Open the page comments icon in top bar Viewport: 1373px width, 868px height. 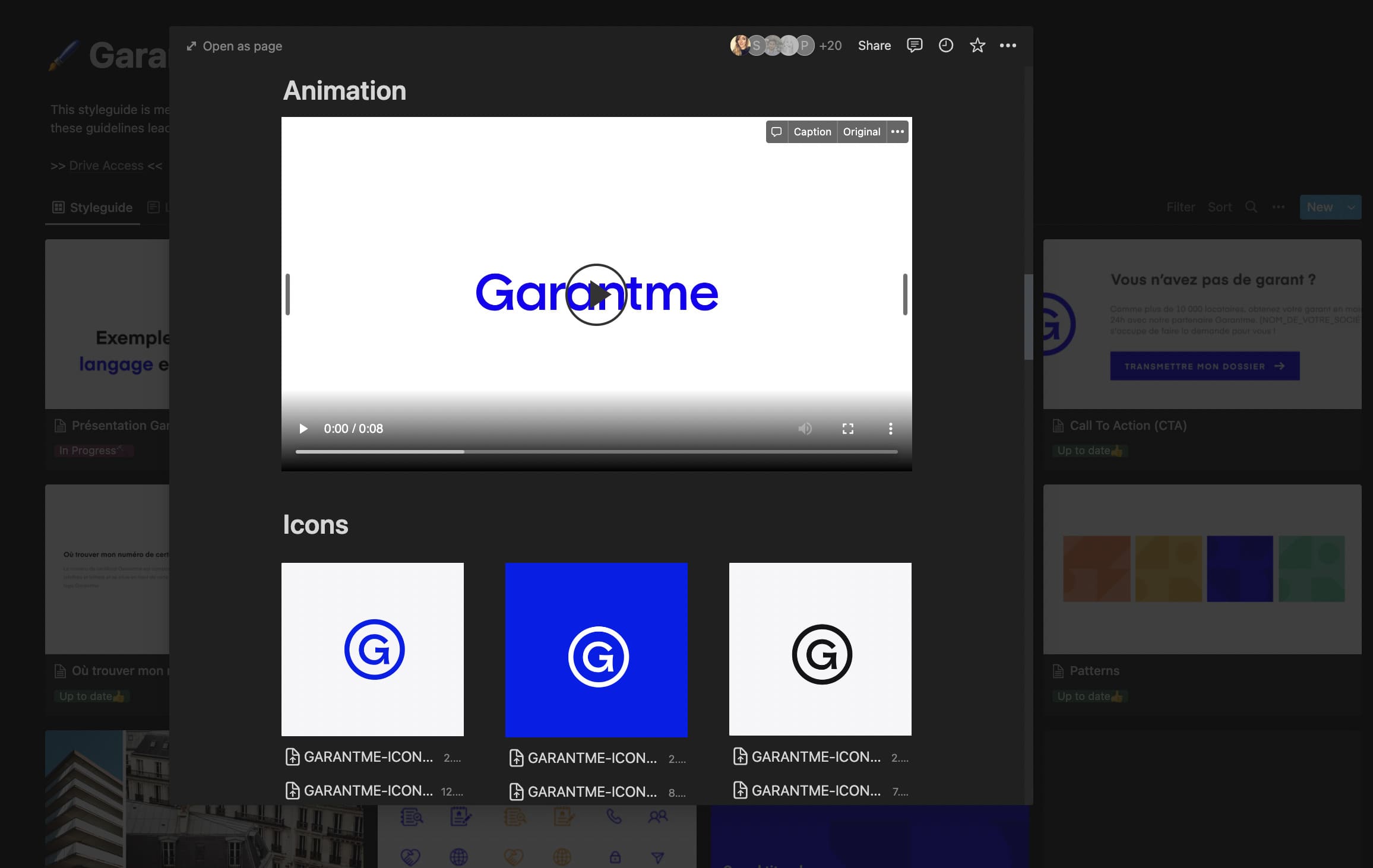[x=915, y=45]
